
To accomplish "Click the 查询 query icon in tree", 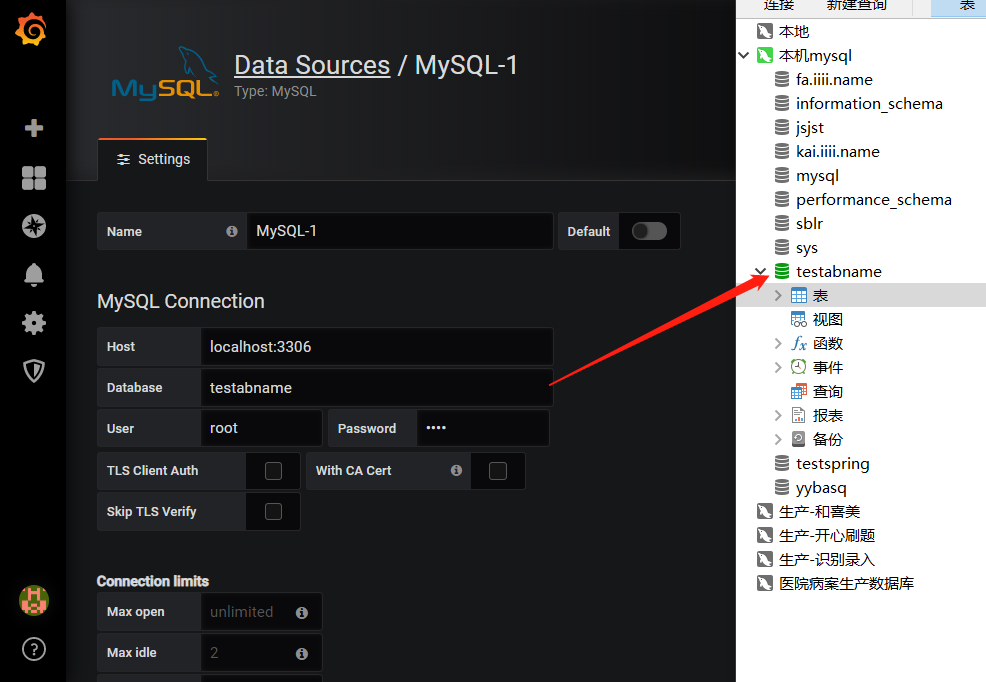I will pyautogui.click(x=799, y=391).
